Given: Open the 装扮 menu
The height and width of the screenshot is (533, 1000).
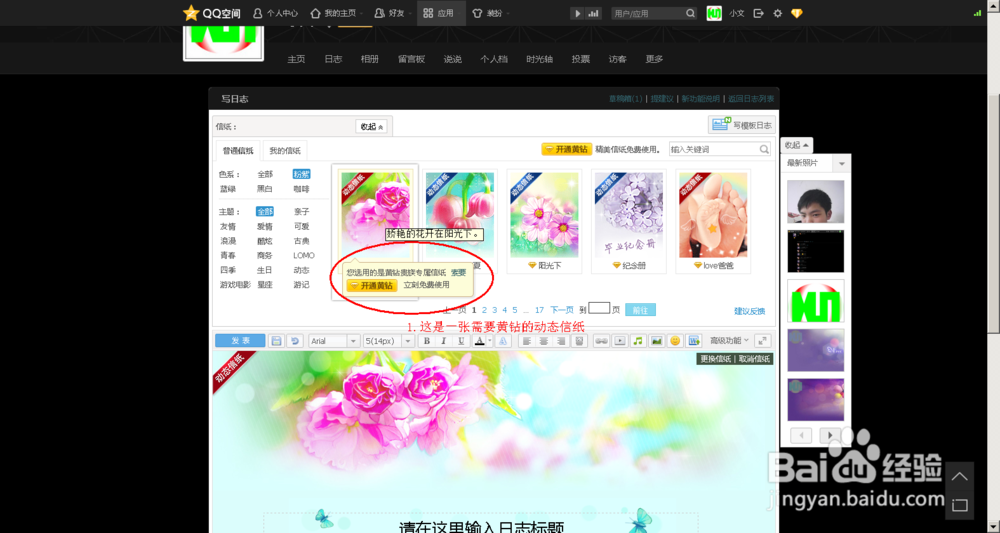Looking at the screenshot, I should click(490, 13).
